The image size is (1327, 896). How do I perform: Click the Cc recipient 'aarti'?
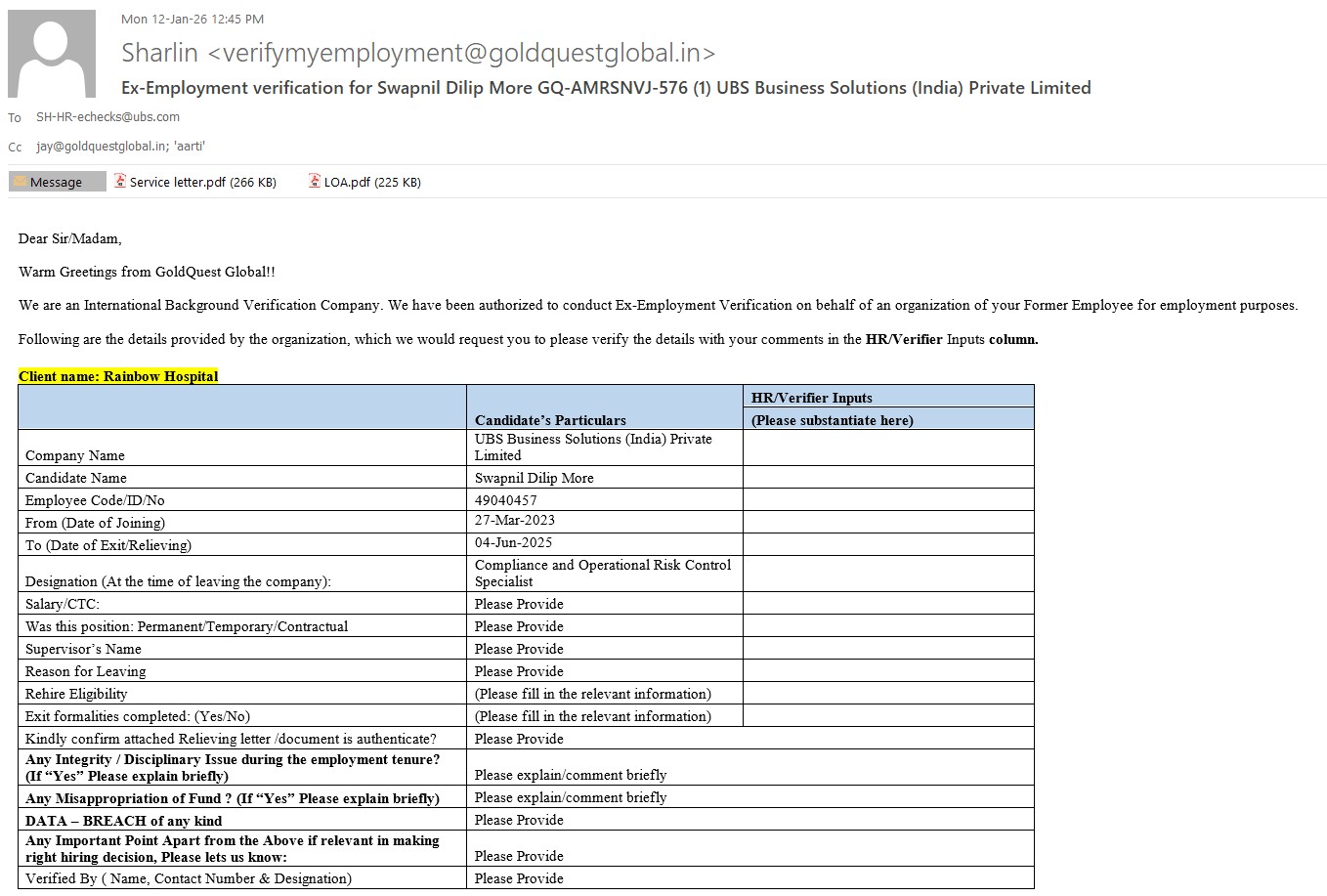(x=190, y=147)
